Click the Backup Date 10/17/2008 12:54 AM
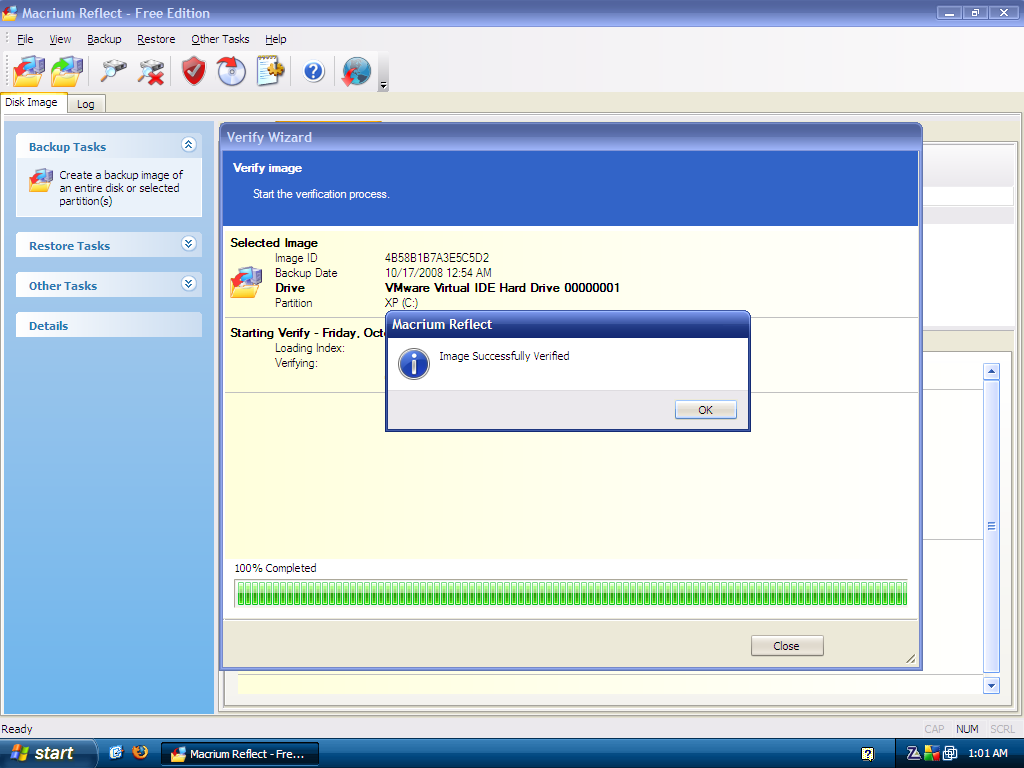The width and height of the screenshot is (1024, 768). click(438, 273)
